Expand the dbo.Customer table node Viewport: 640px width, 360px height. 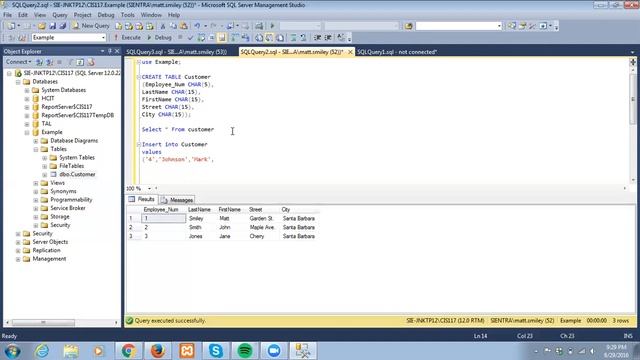pos(45,175)
